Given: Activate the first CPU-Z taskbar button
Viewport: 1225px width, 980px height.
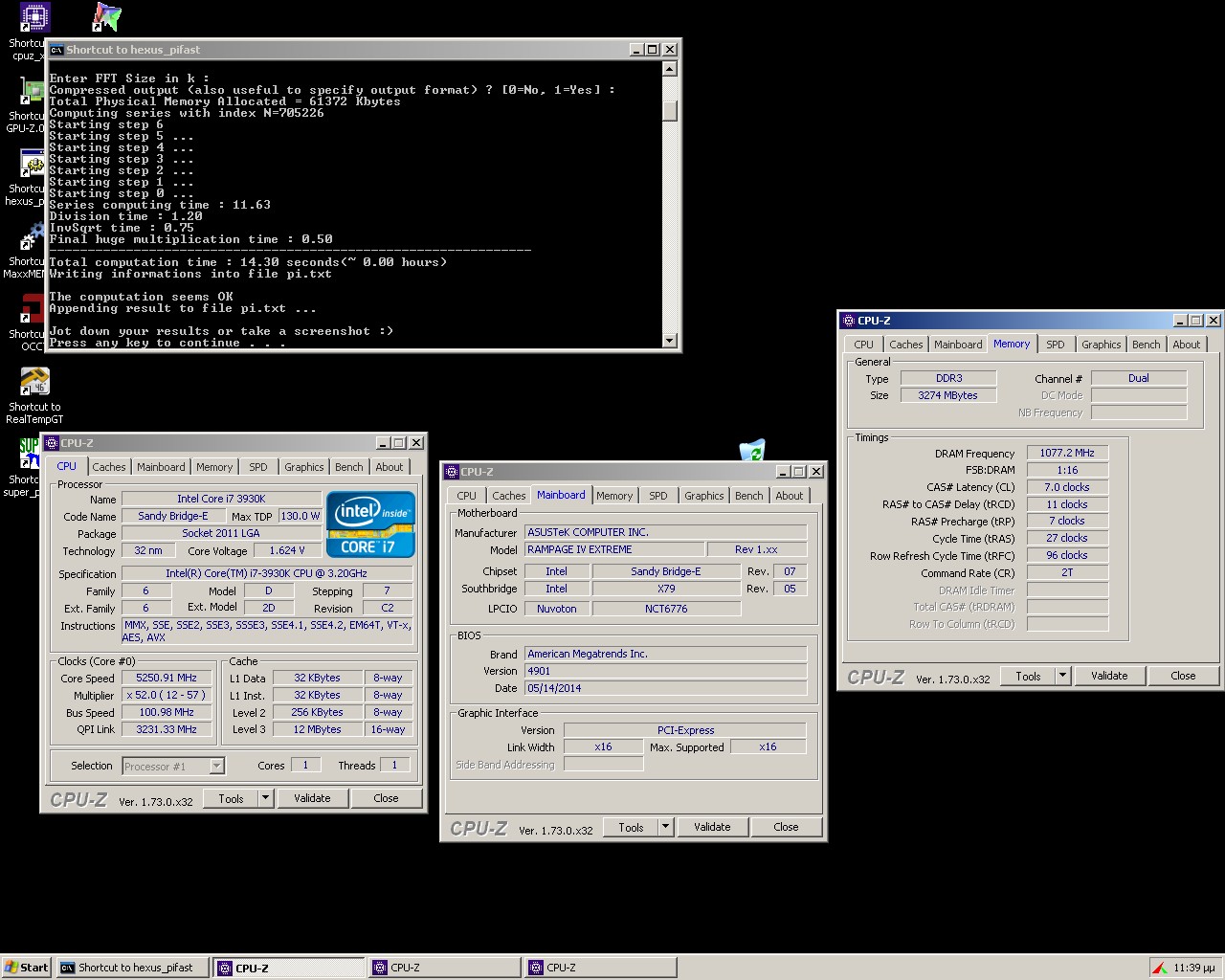Looking at the screenshot, I should tap(288, 968).
